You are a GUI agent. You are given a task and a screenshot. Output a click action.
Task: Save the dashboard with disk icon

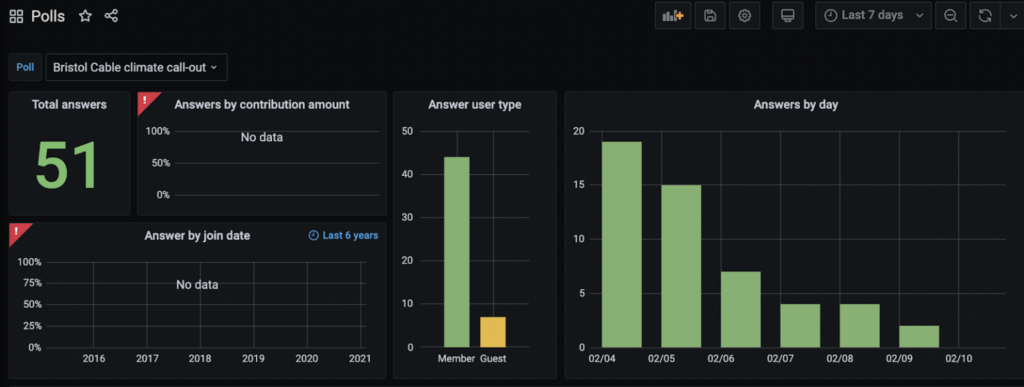[710, 16]
